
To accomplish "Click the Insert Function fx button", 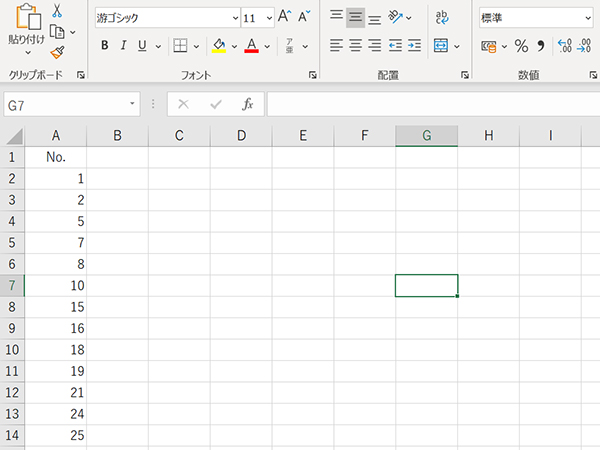I will (x=248, y=104).
